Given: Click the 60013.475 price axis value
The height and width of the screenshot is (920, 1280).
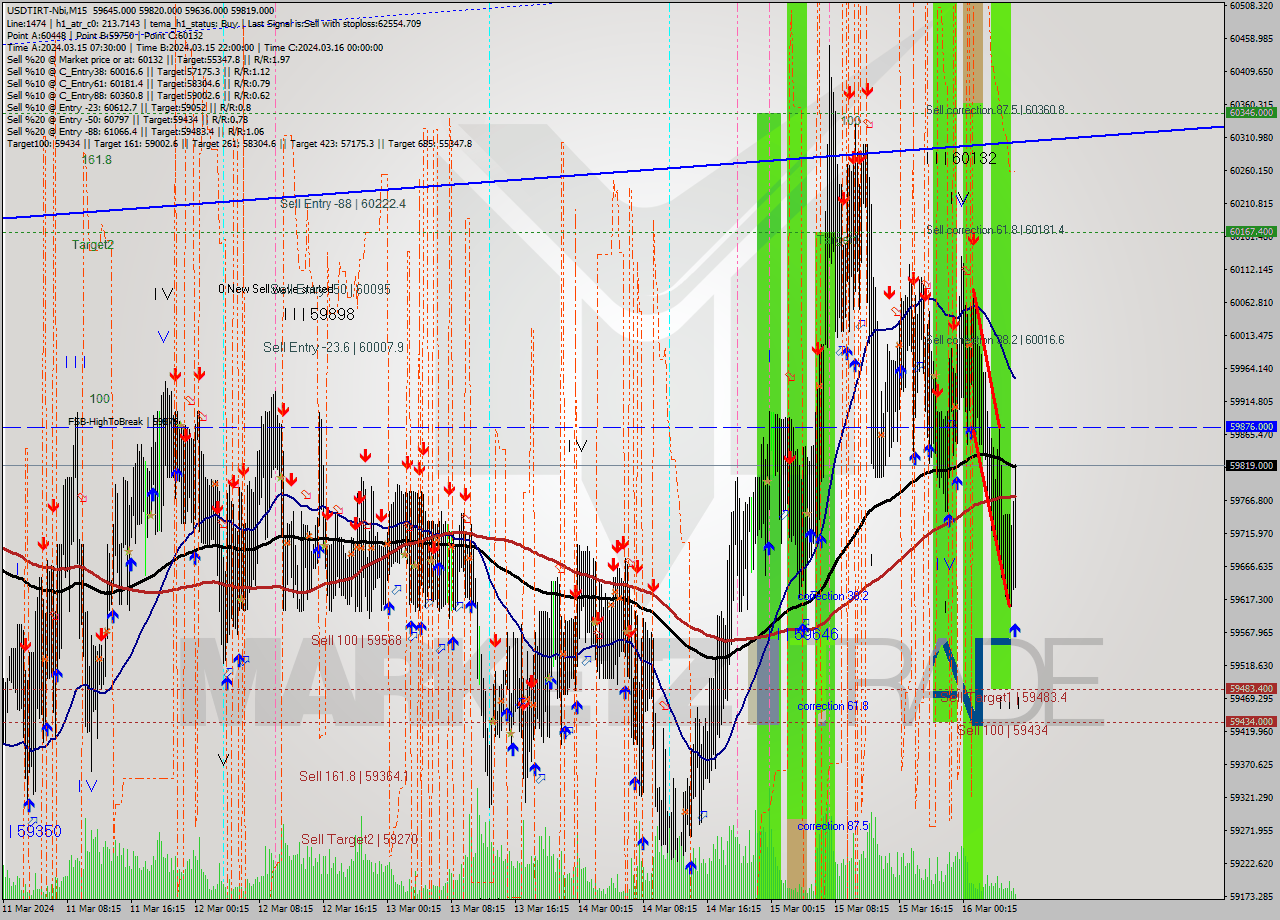Looking at the screenshot, I should coord(1251,335).
